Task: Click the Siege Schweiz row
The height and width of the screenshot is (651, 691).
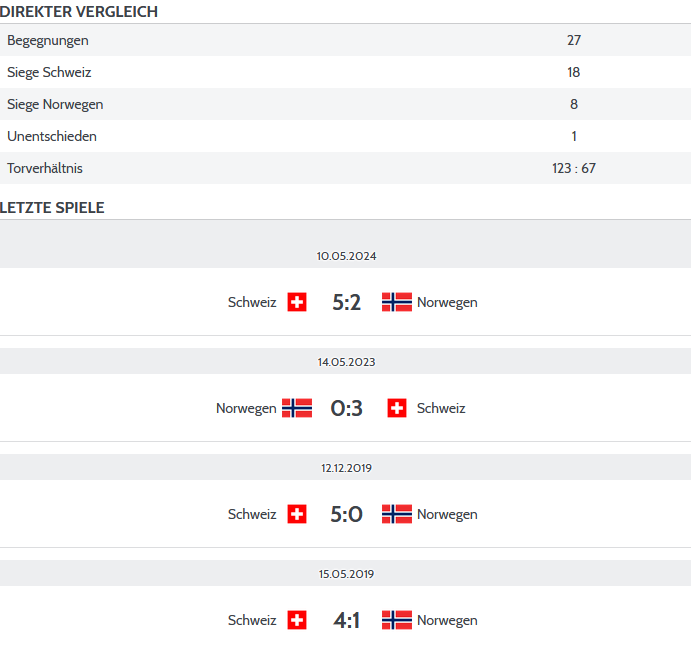Action: pos(346,72)
